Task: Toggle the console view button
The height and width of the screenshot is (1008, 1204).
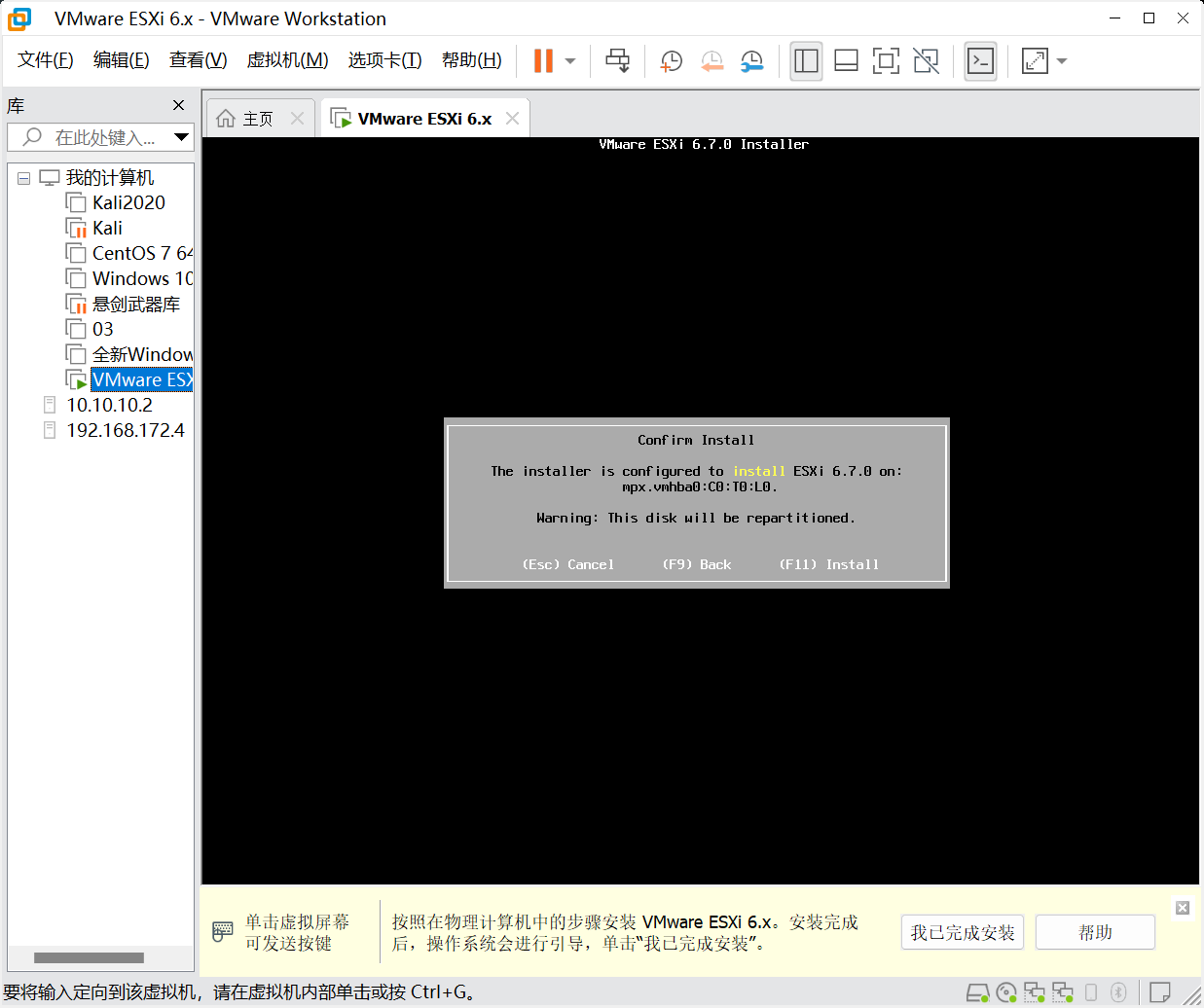Action: coord(980,61)
